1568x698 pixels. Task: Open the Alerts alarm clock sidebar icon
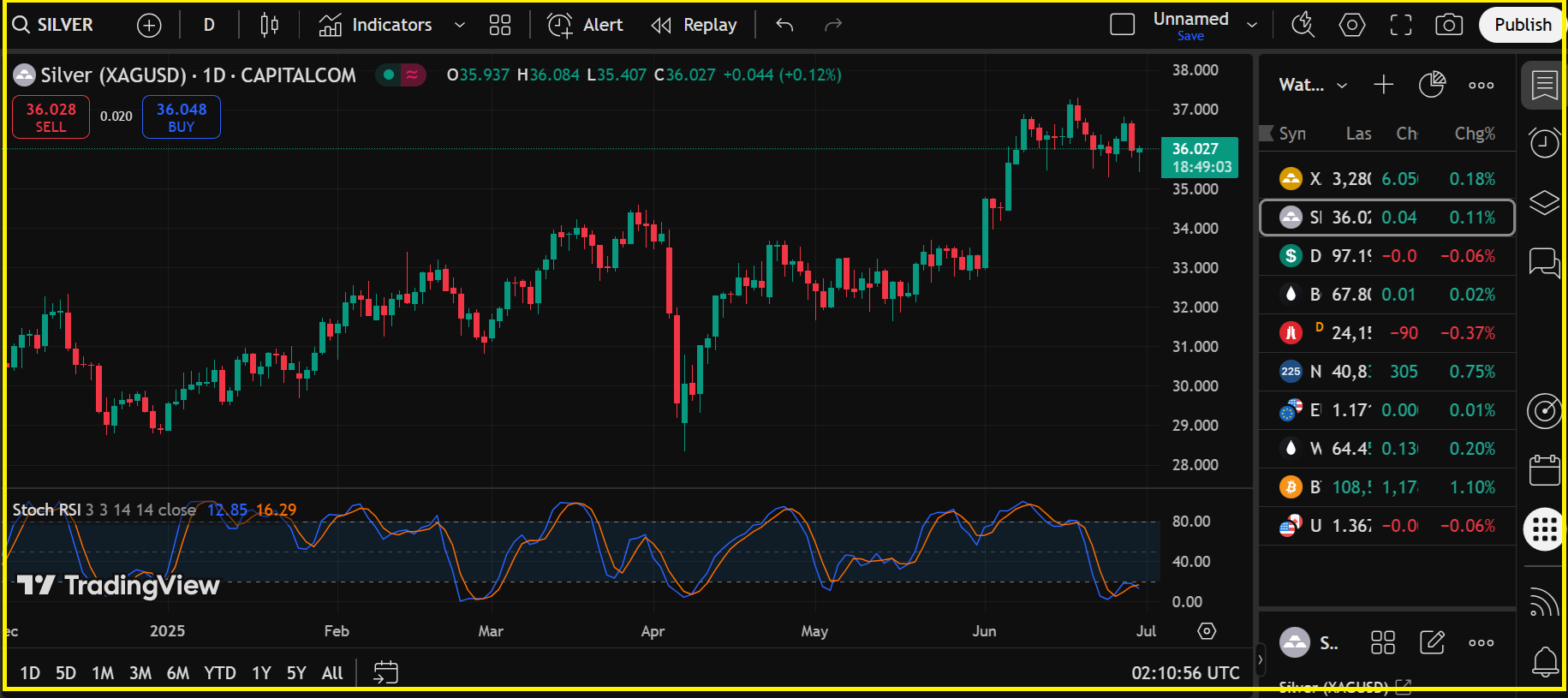(x=1544, y=143)
